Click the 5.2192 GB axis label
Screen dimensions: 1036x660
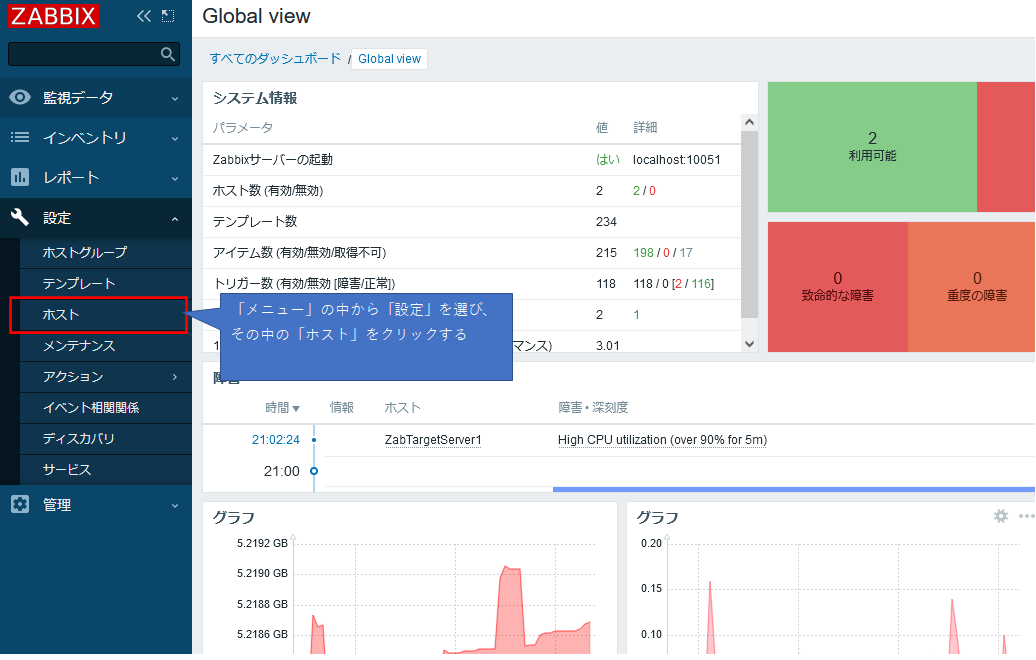point(262,544)
